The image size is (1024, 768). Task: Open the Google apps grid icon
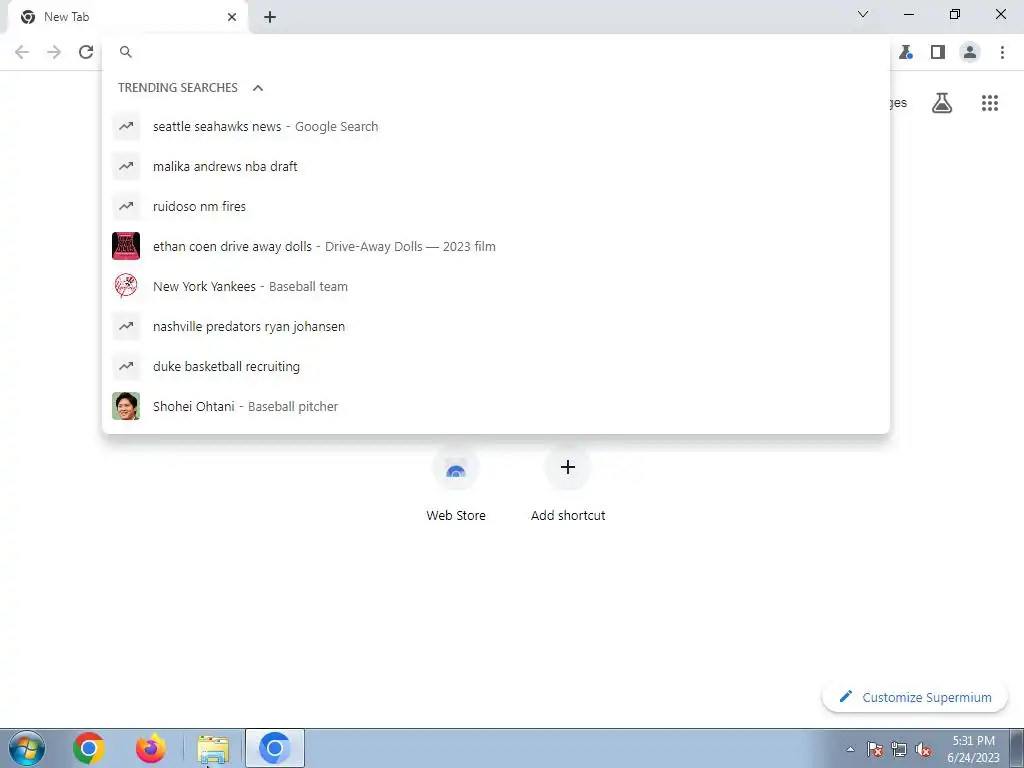click(x=989, y=103)
